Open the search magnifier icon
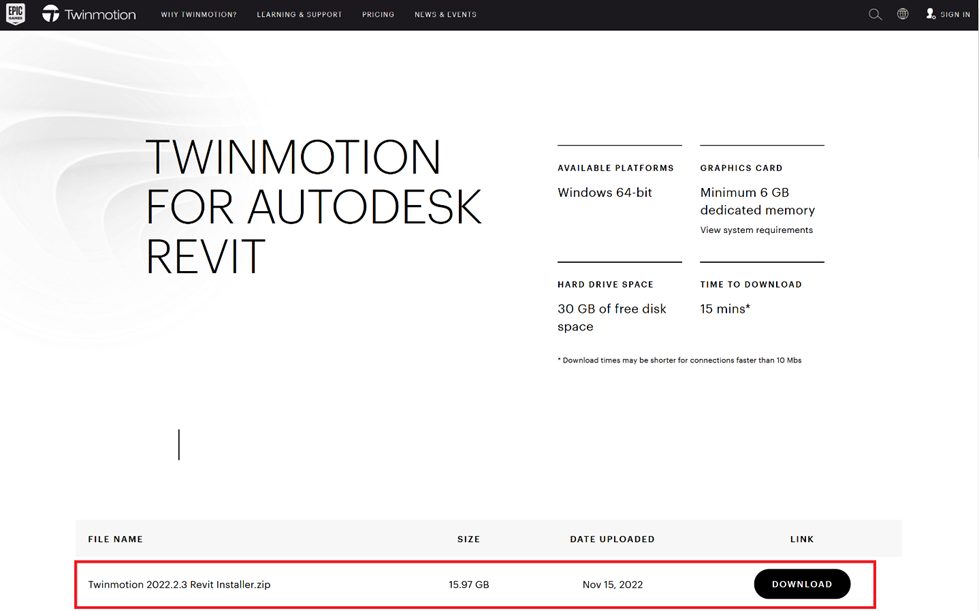This screenshot has width=979, height=611. (875, 14)
